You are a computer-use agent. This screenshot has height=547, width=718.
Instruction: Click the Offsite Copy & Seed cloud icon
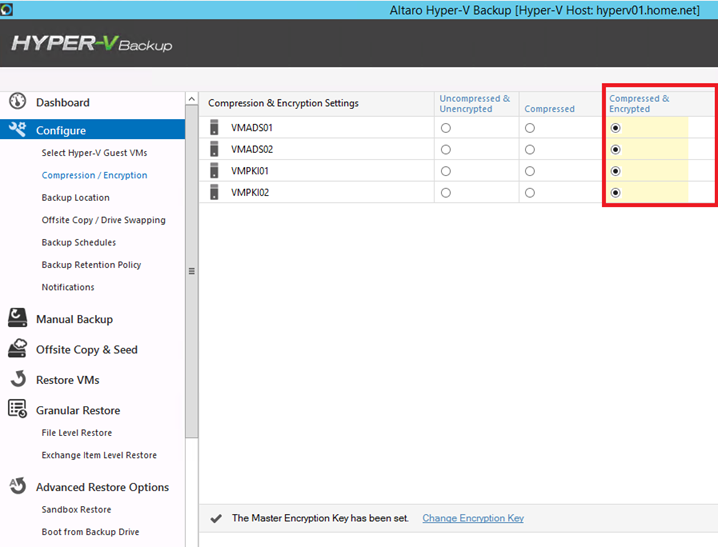tap(17, 348)
